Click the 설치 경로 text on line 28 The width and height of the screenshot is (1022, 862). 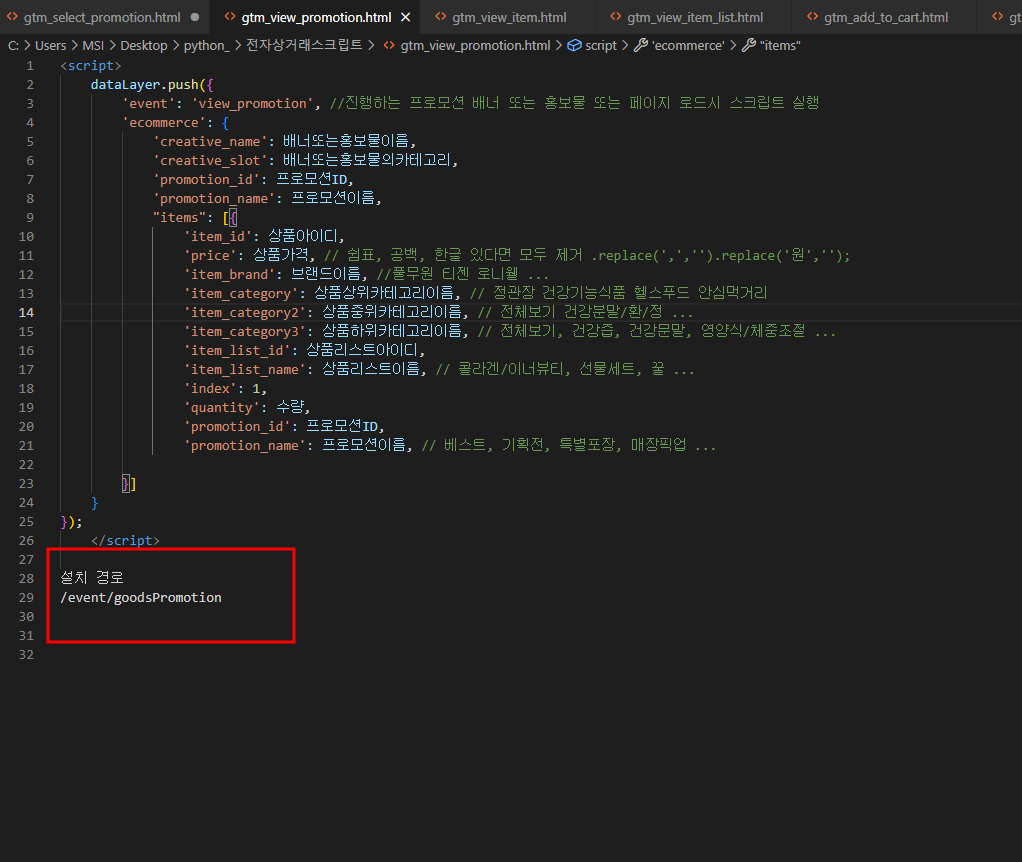pyautogui.click(x=91, y=578)
